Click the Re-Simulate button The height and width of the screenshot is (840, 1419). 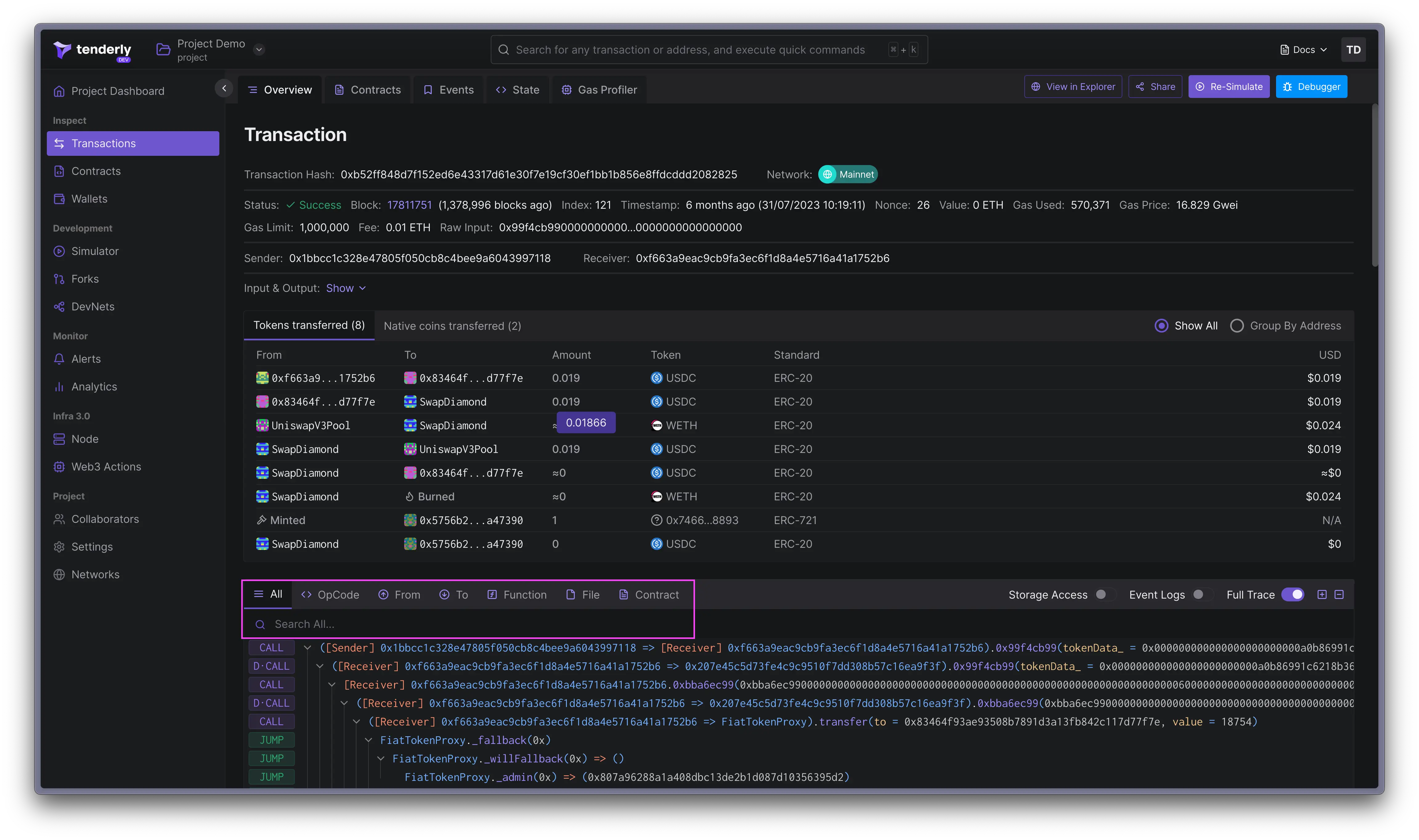(x=1229, y=87)
